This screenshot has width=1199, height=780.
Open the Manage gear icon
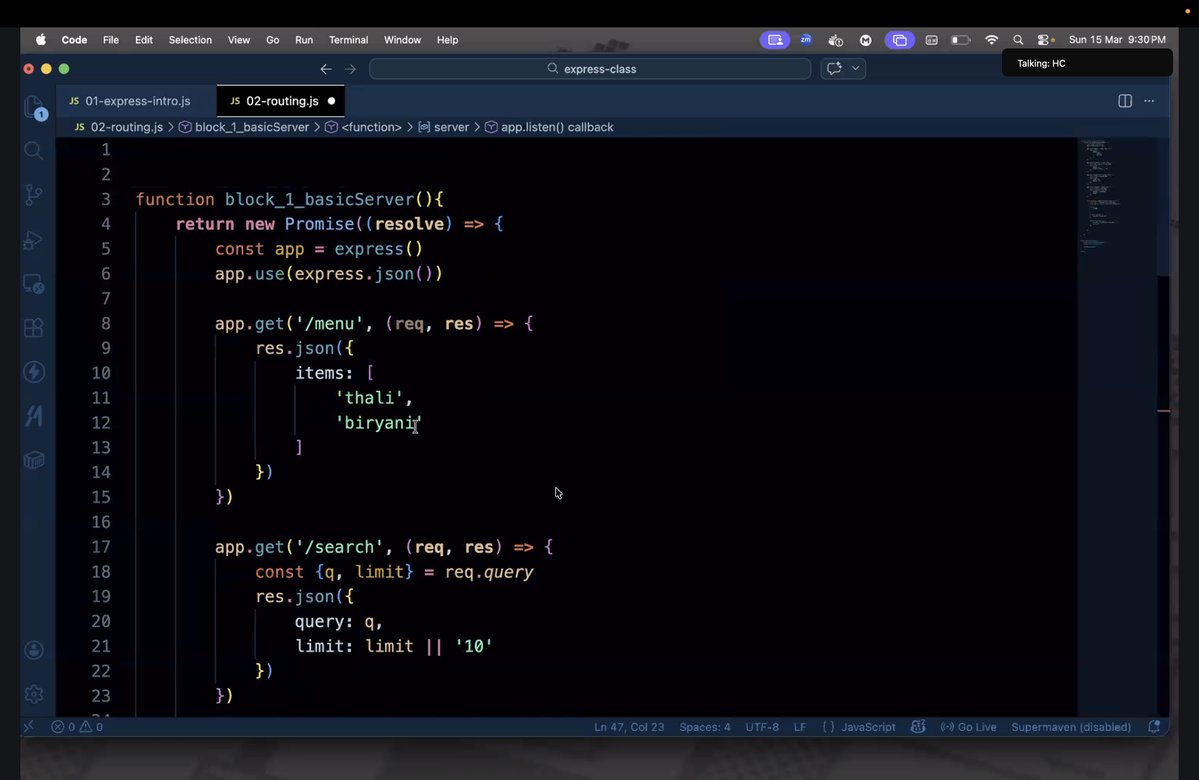pyautogui.click(x=34, y=694)
